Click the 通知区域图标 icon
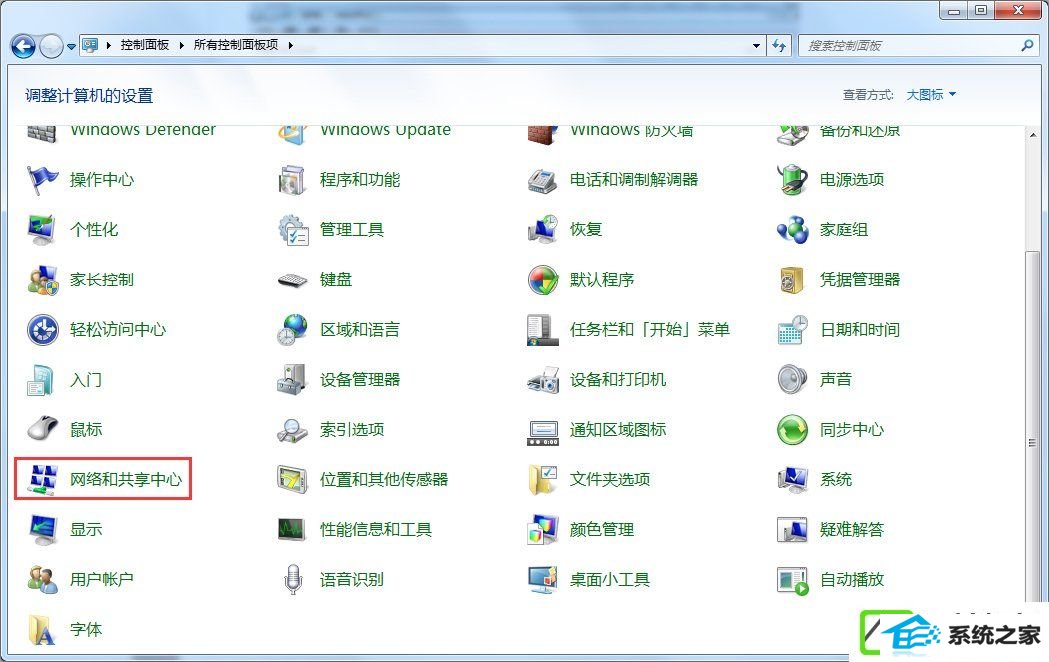Viewport: 1049px width, 662px height. click(543, 433)
